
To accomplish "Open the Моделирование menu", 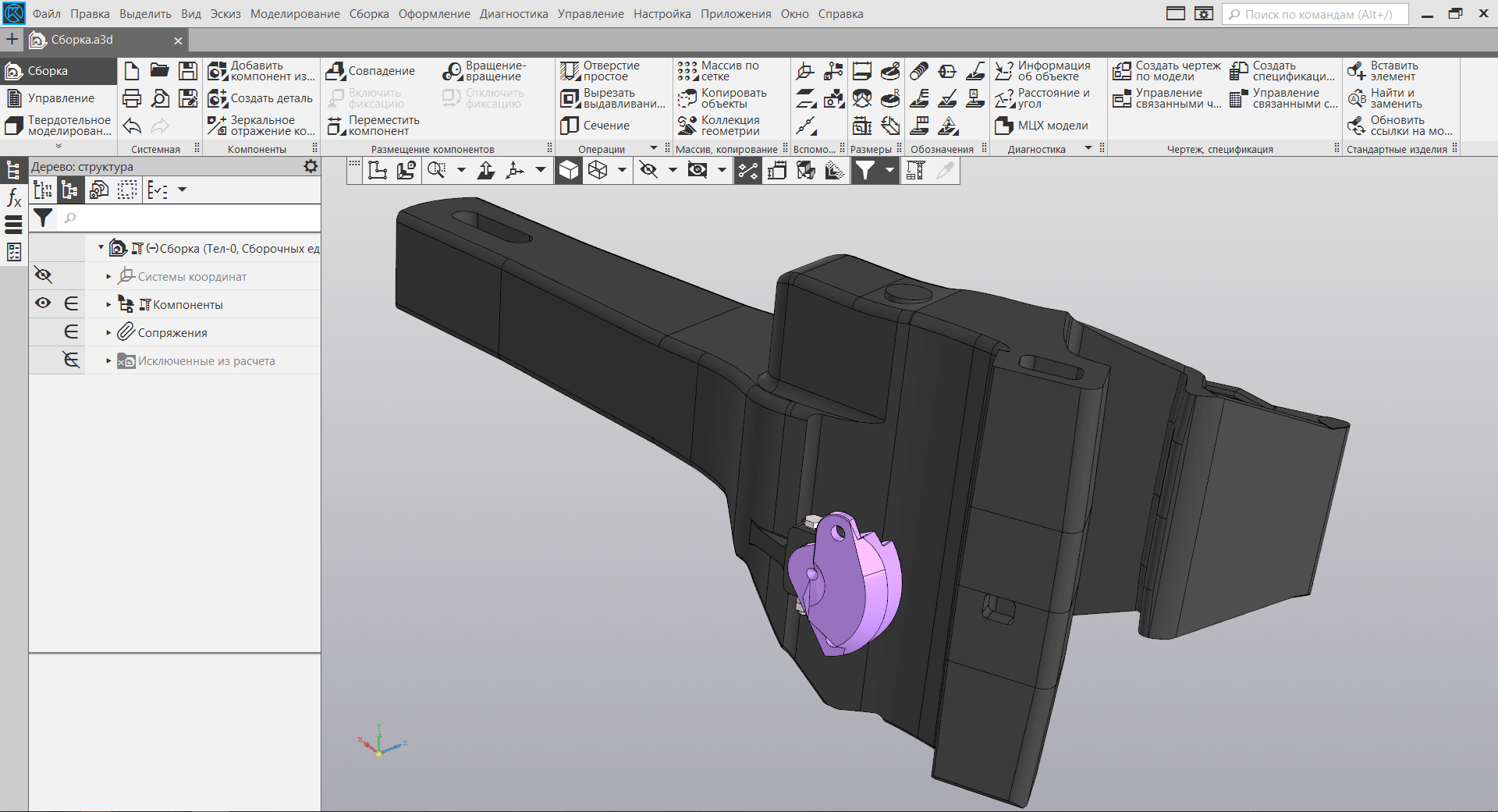I will [294, 14].
